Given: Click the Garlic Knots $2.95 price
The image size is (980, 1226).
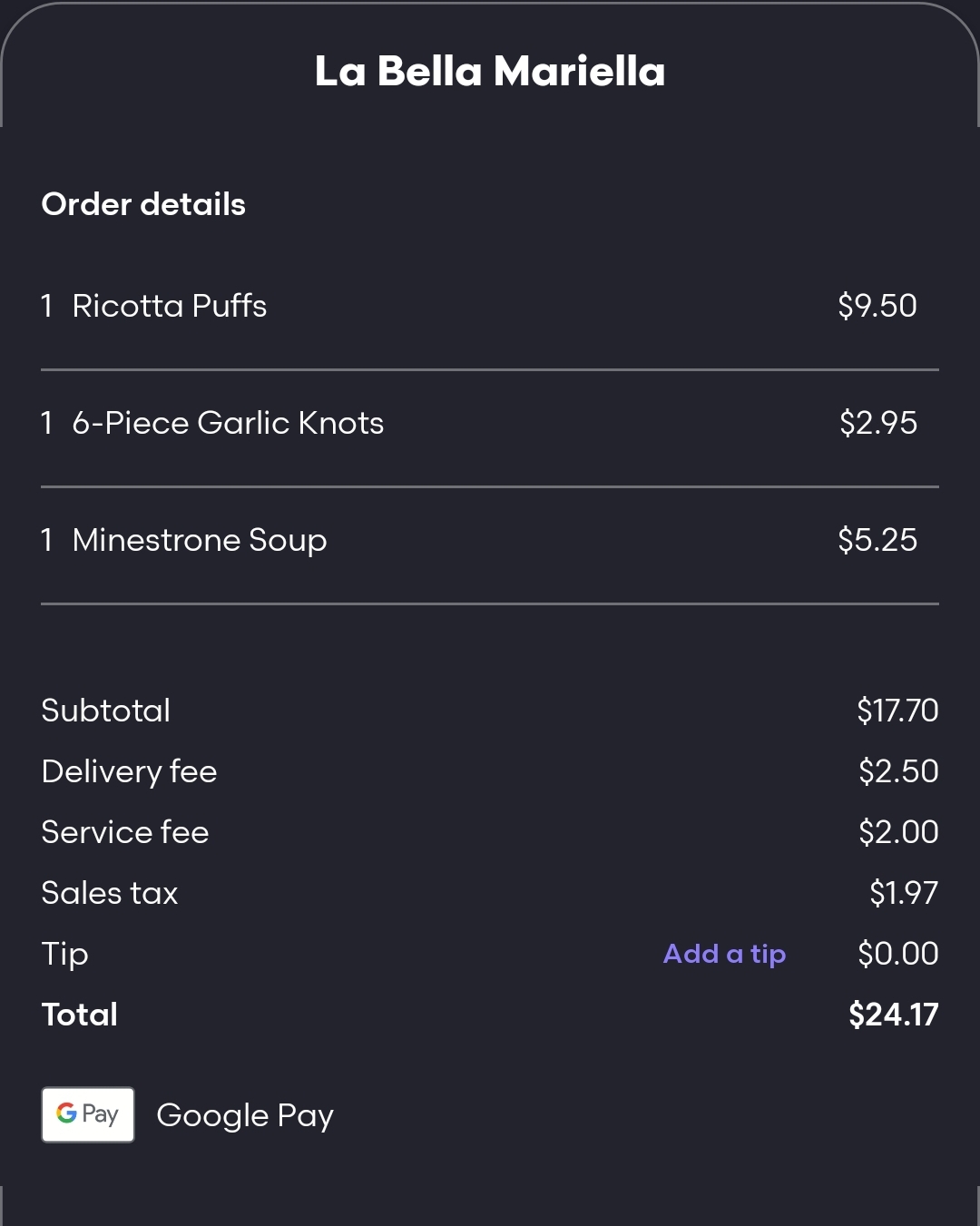Looking at the screenshot, I should [877, 423].
